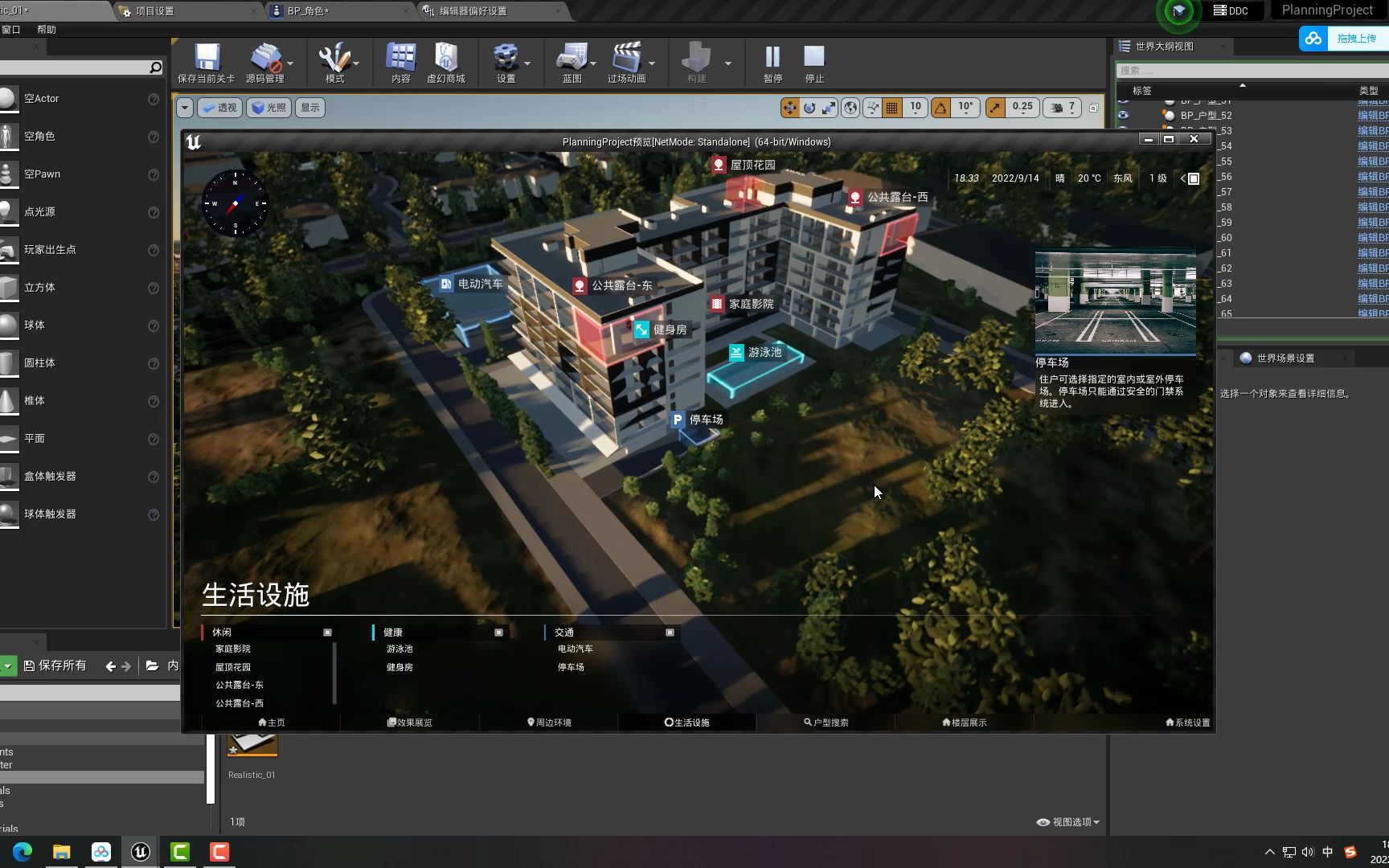Open the Source Control toolbar icon

[264, 63]
